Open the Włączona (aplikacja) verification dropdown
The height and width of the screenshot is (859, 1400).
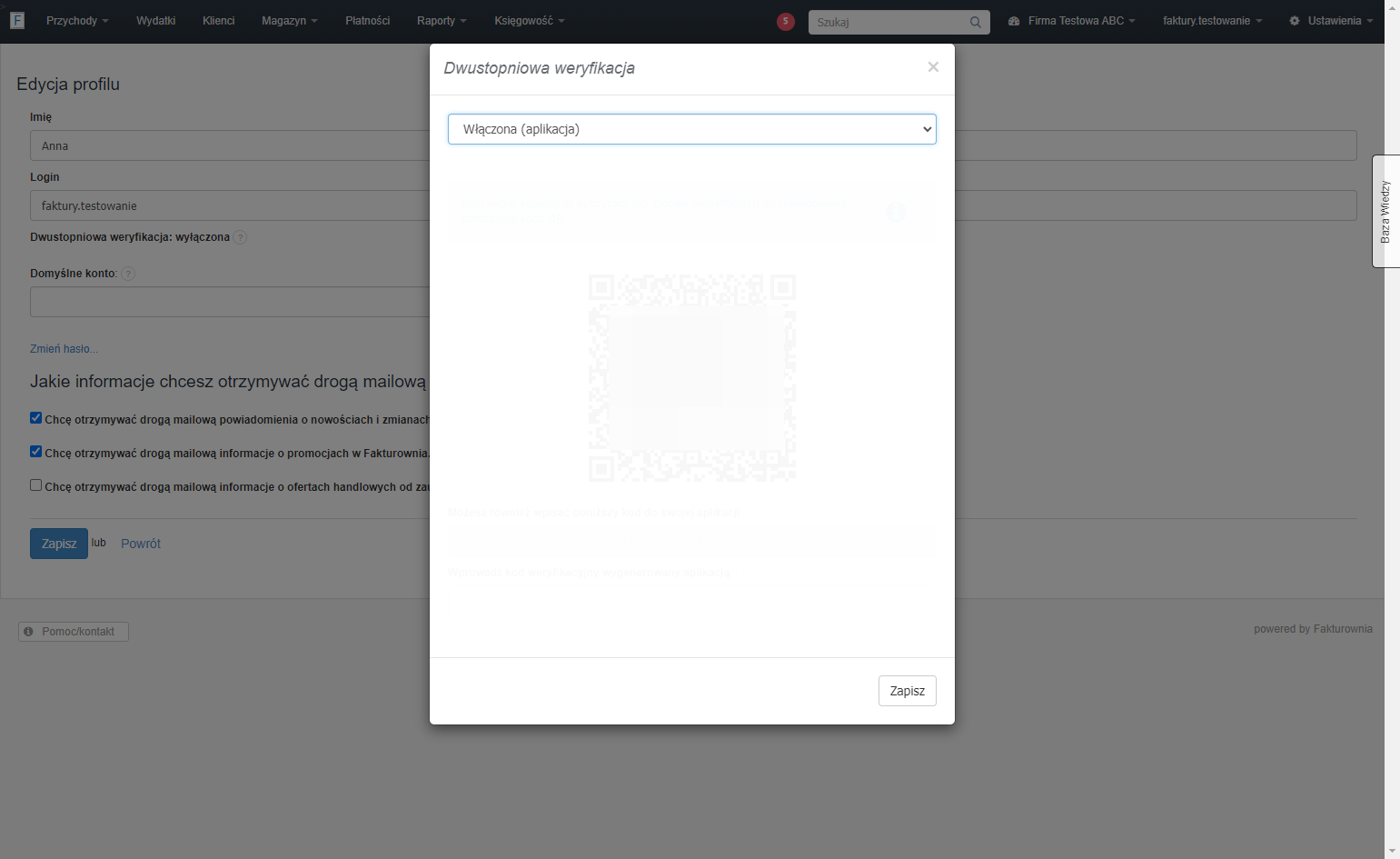(x=692, y=129)
